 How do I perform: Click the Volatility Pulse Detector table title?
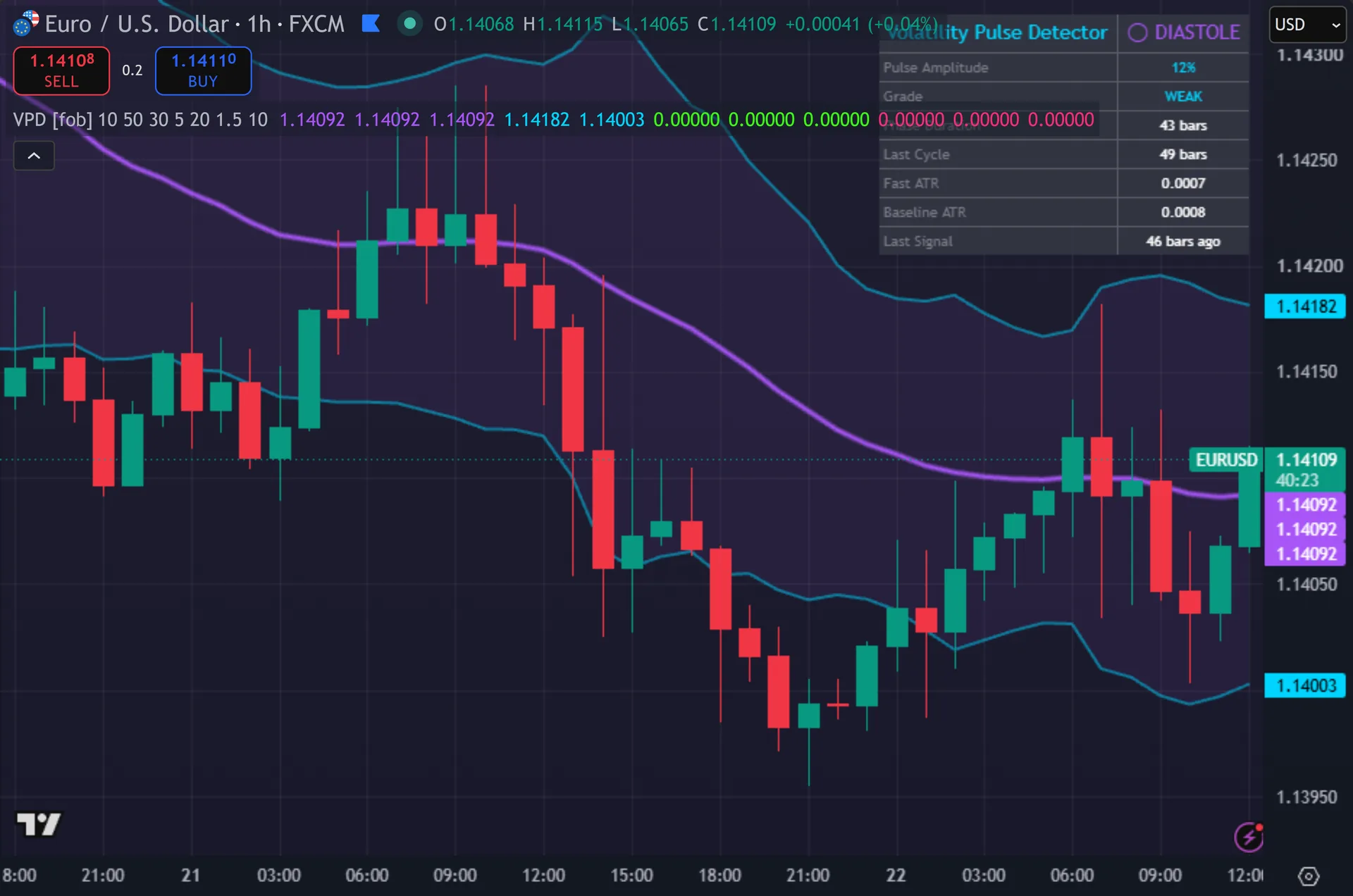997,32
